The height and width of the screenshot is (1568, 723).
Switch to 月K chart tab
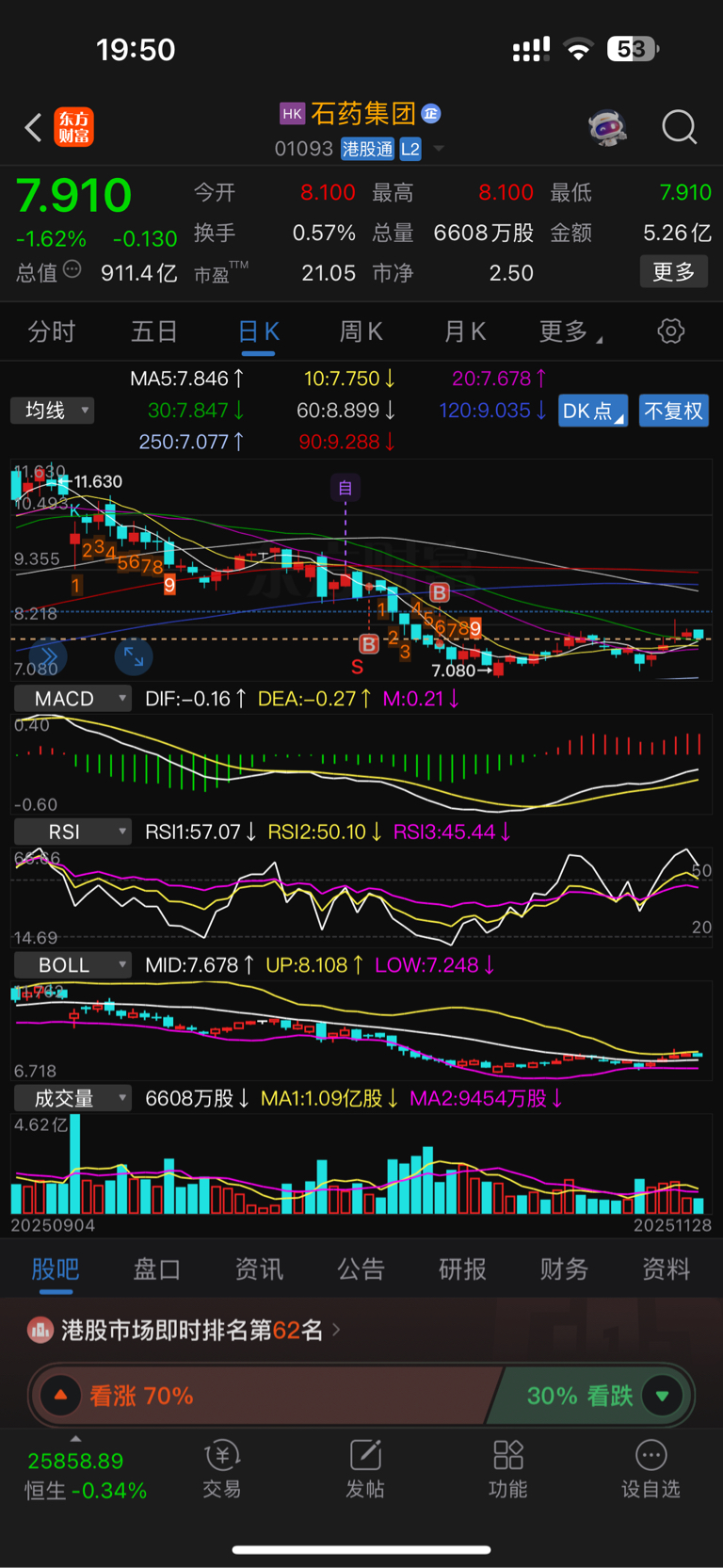click(x=464, y=331)
